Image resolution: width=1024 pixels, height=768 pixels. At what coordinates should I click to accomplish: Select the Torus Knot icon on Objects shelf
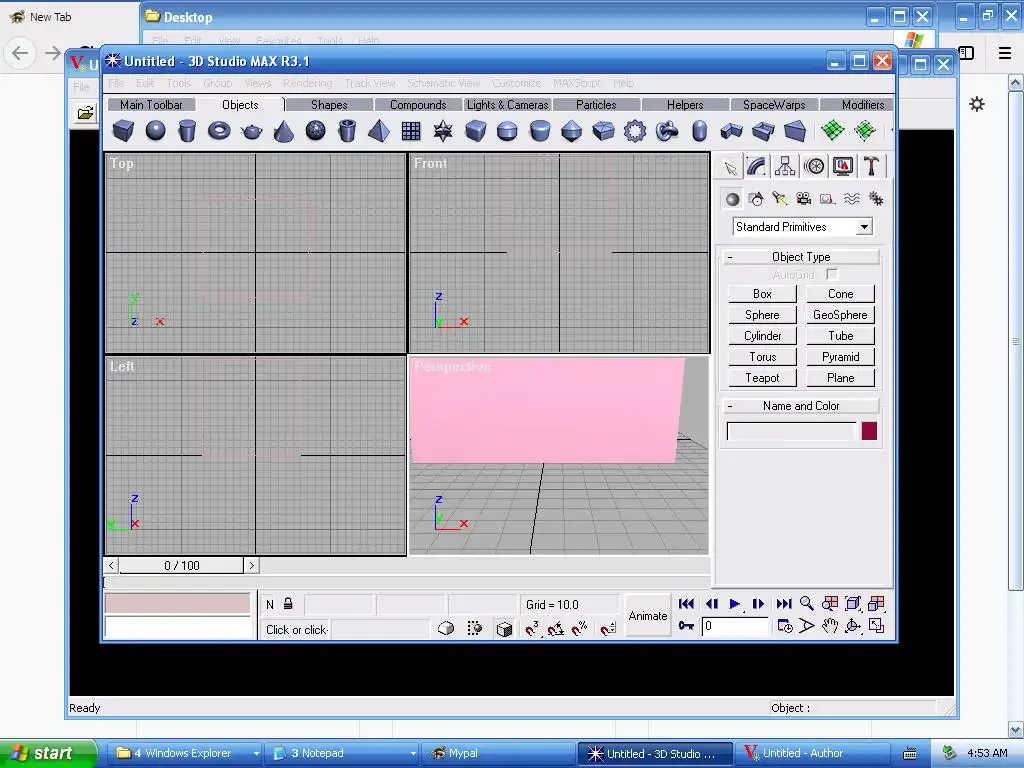coord(667,131)
